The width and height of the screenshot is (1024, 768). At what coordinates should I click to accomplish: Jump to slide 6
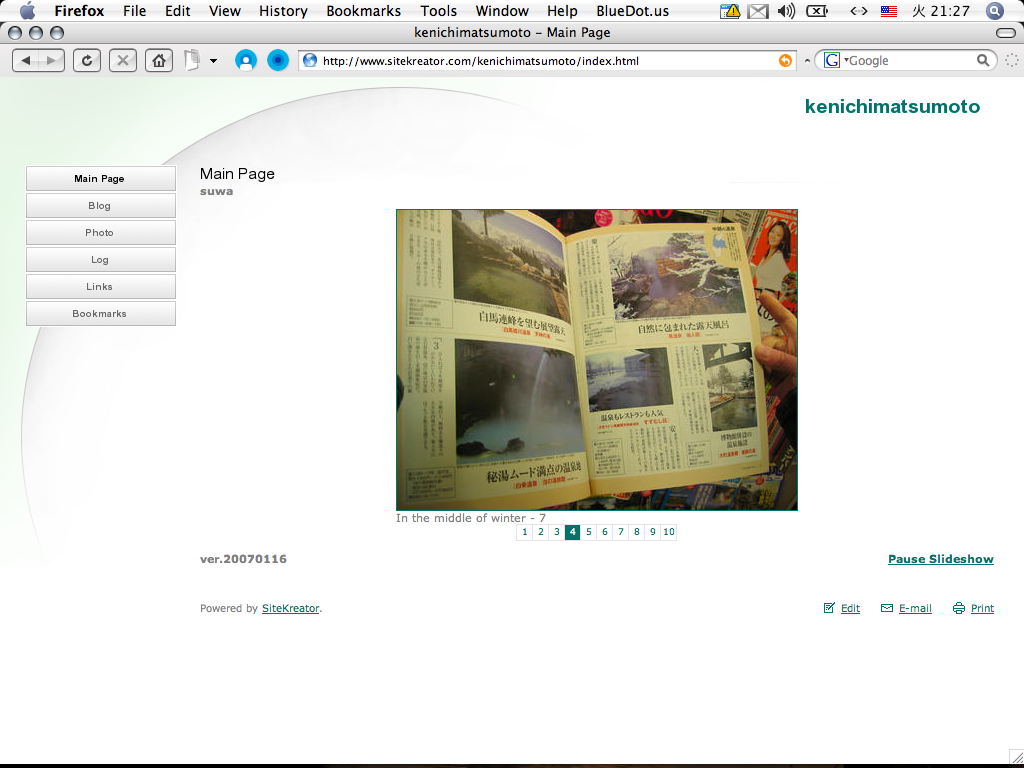pos(605,532)
